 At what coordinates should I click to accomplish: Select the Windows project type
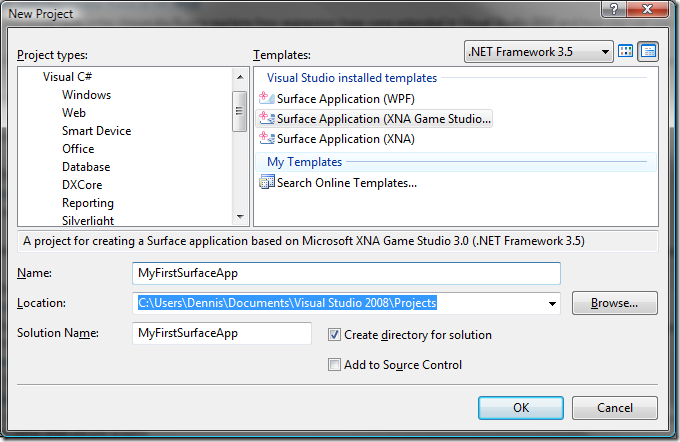86,95
